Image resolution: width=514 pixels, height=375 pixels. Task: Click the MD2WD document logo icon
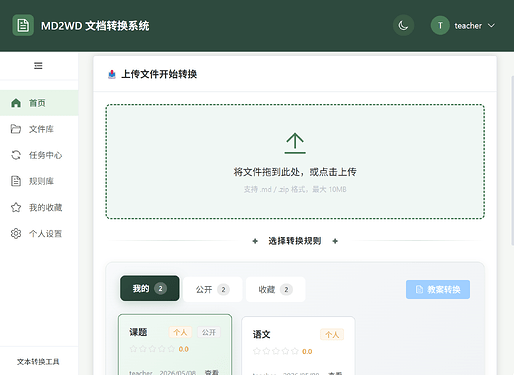coord(23,25)
